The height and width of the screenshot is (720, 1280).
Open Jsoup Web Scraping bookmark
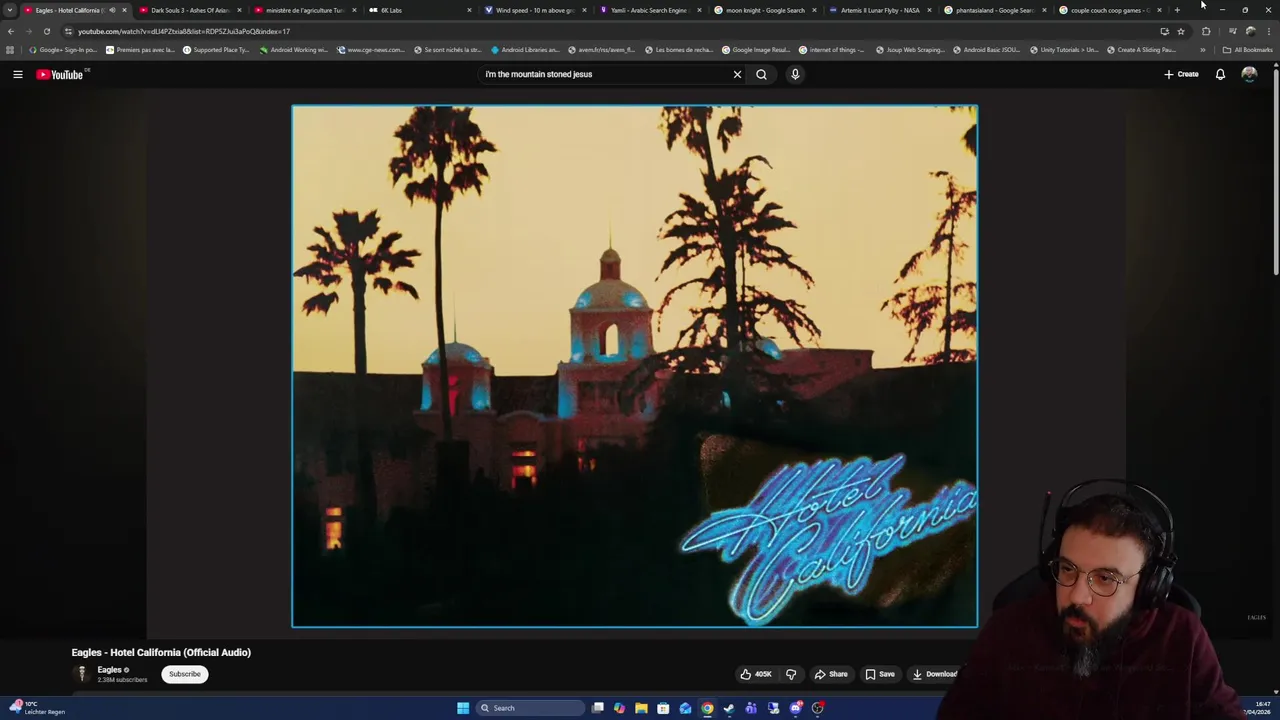[910, 49]
